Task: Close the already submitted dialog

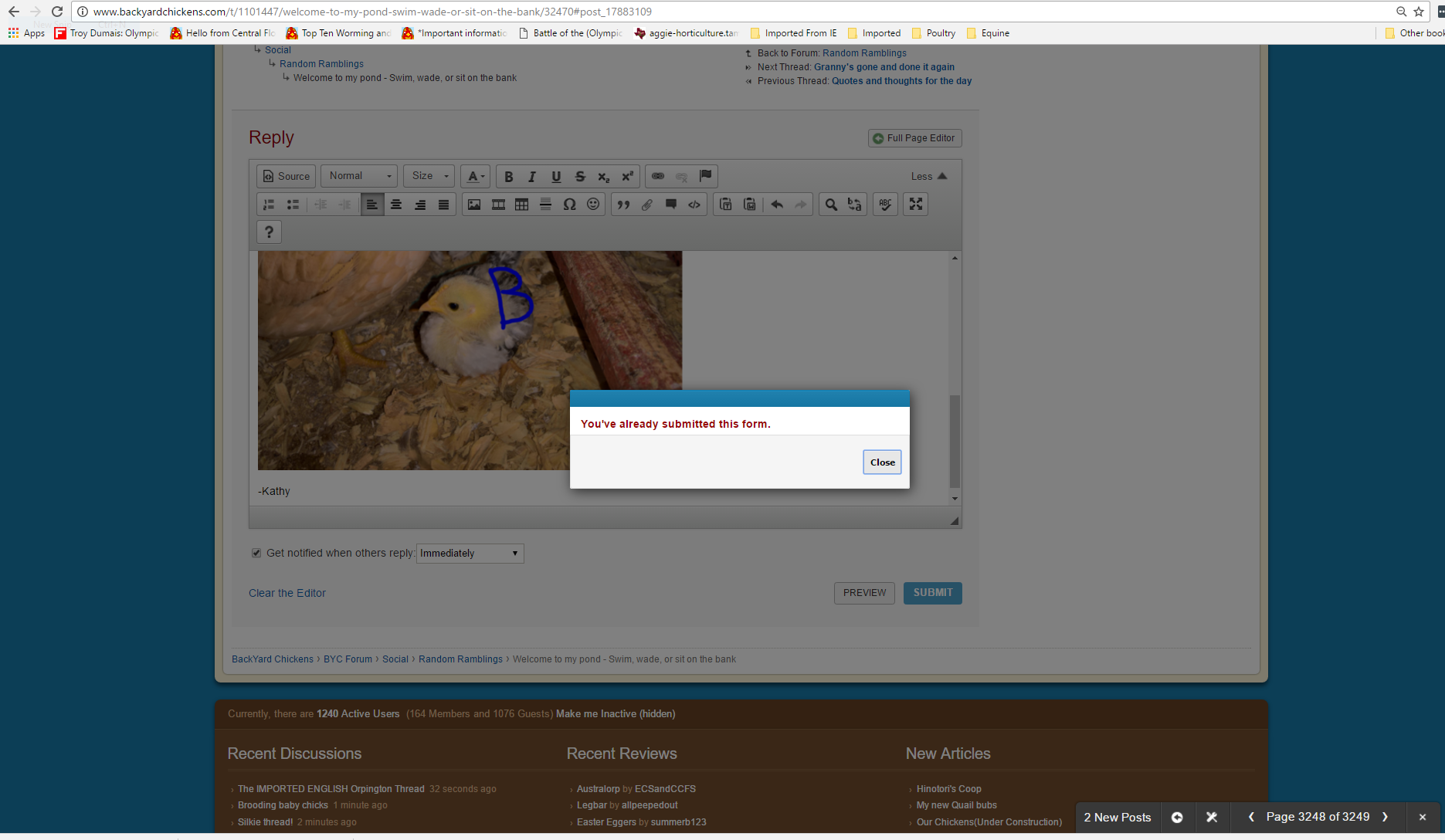Action: click(x=882, y=462)
